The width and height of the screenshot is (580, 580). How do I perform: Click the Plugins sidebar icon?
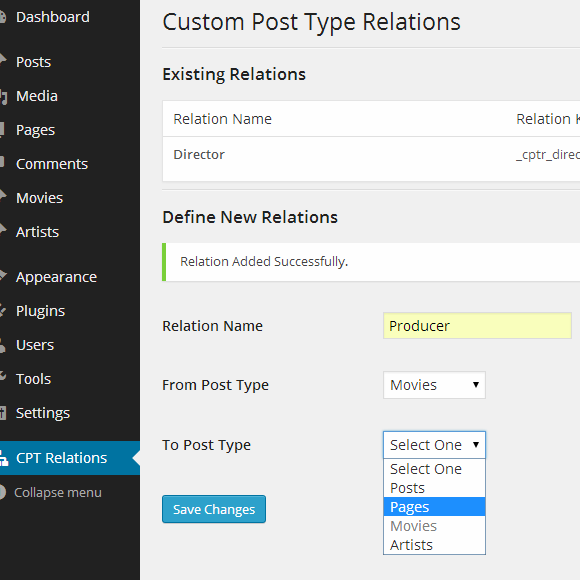(3, 311)
